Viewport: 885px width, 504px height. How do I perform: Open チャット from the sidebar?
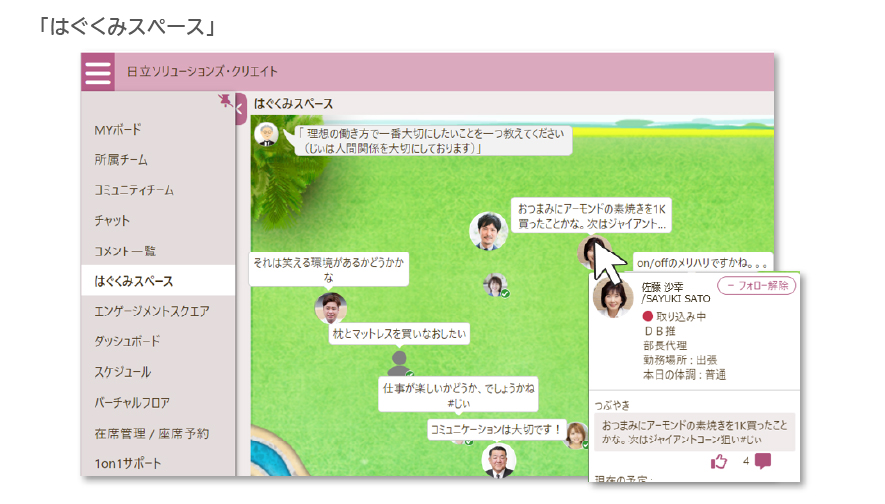tap(112, 220)
